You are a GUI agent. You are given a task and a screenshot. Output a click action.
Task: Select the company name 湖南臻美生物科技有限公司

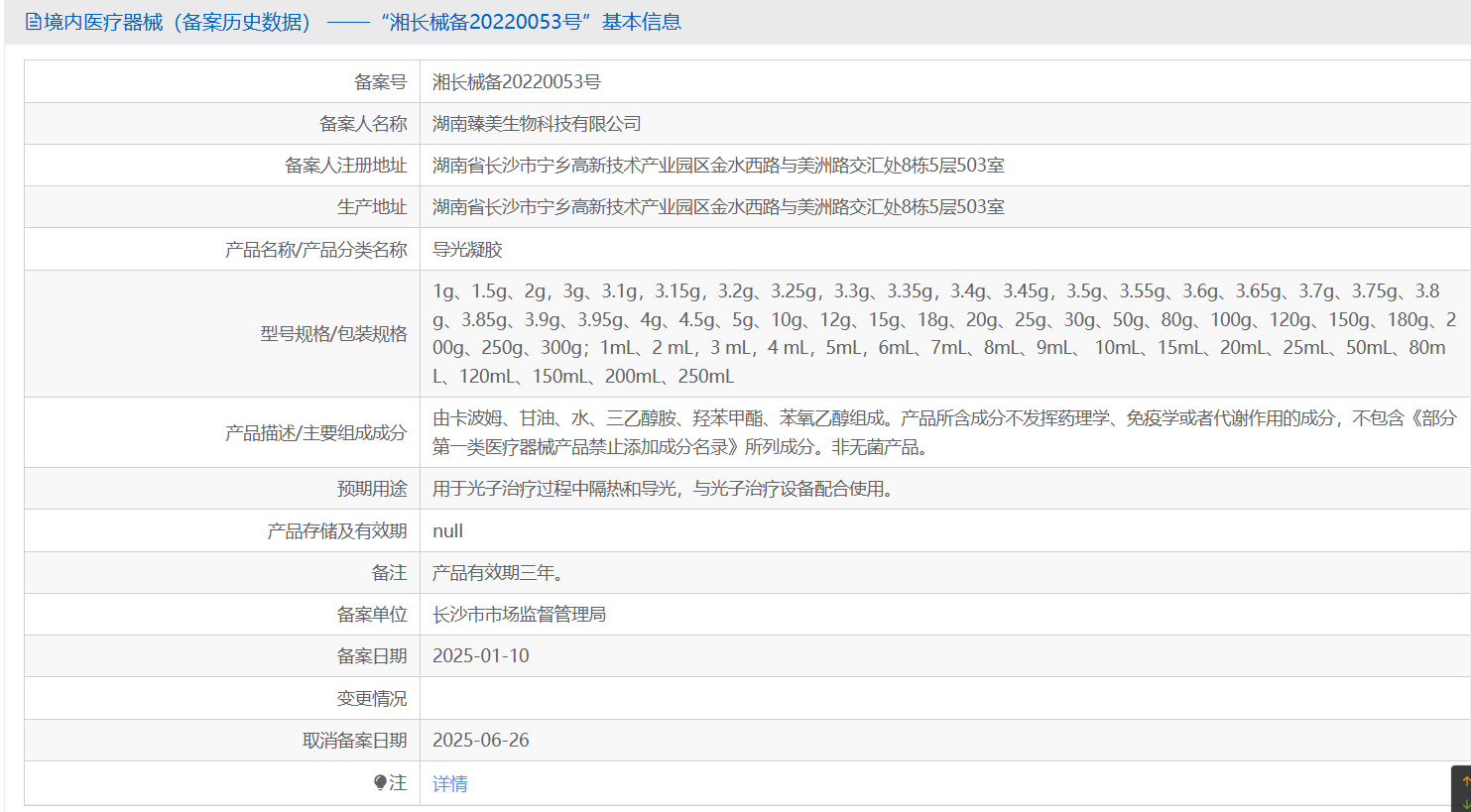(537, 124)
